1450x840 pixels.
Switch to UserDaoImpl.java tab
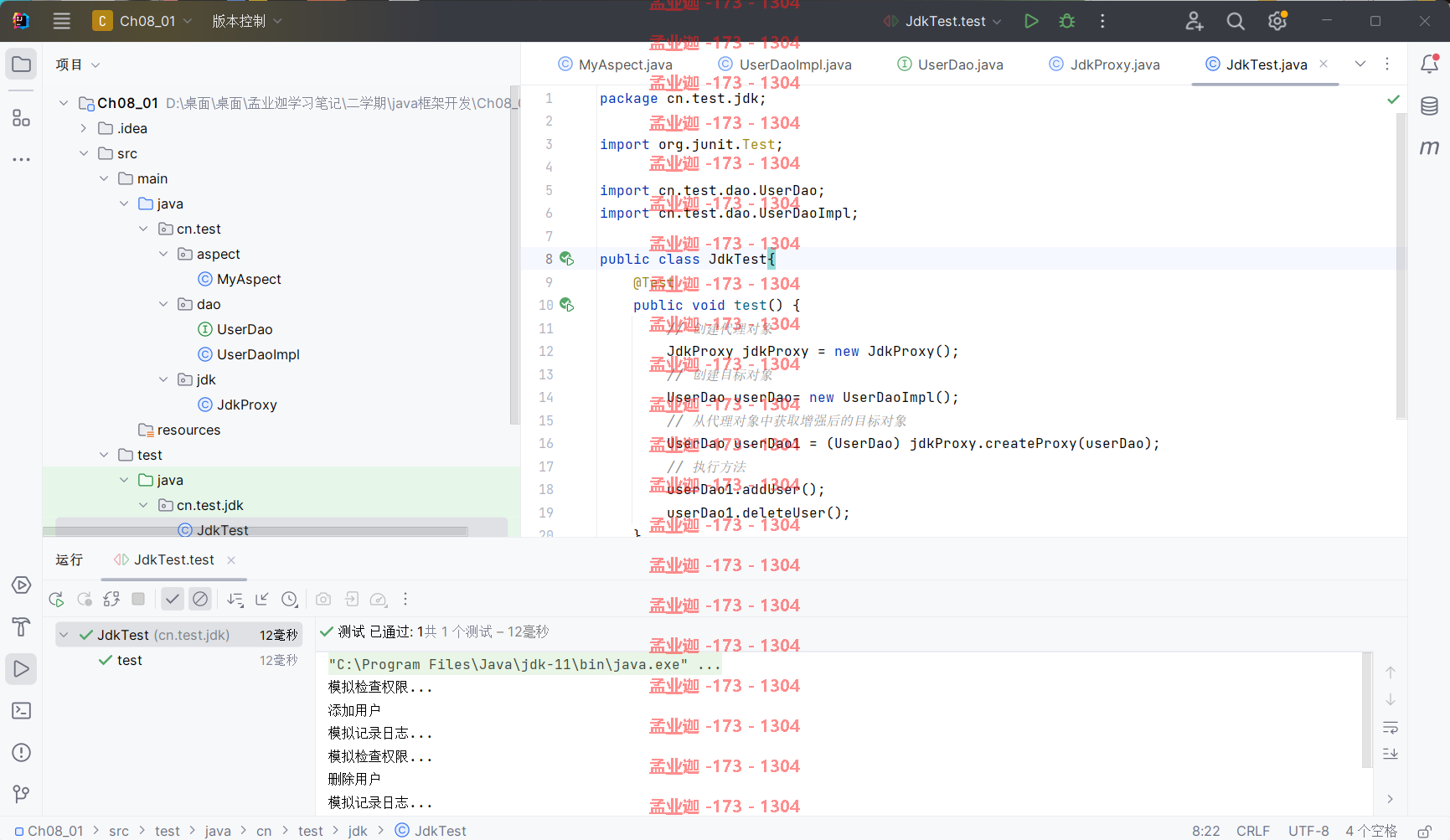pyautogui.click(x=785, y=64)
